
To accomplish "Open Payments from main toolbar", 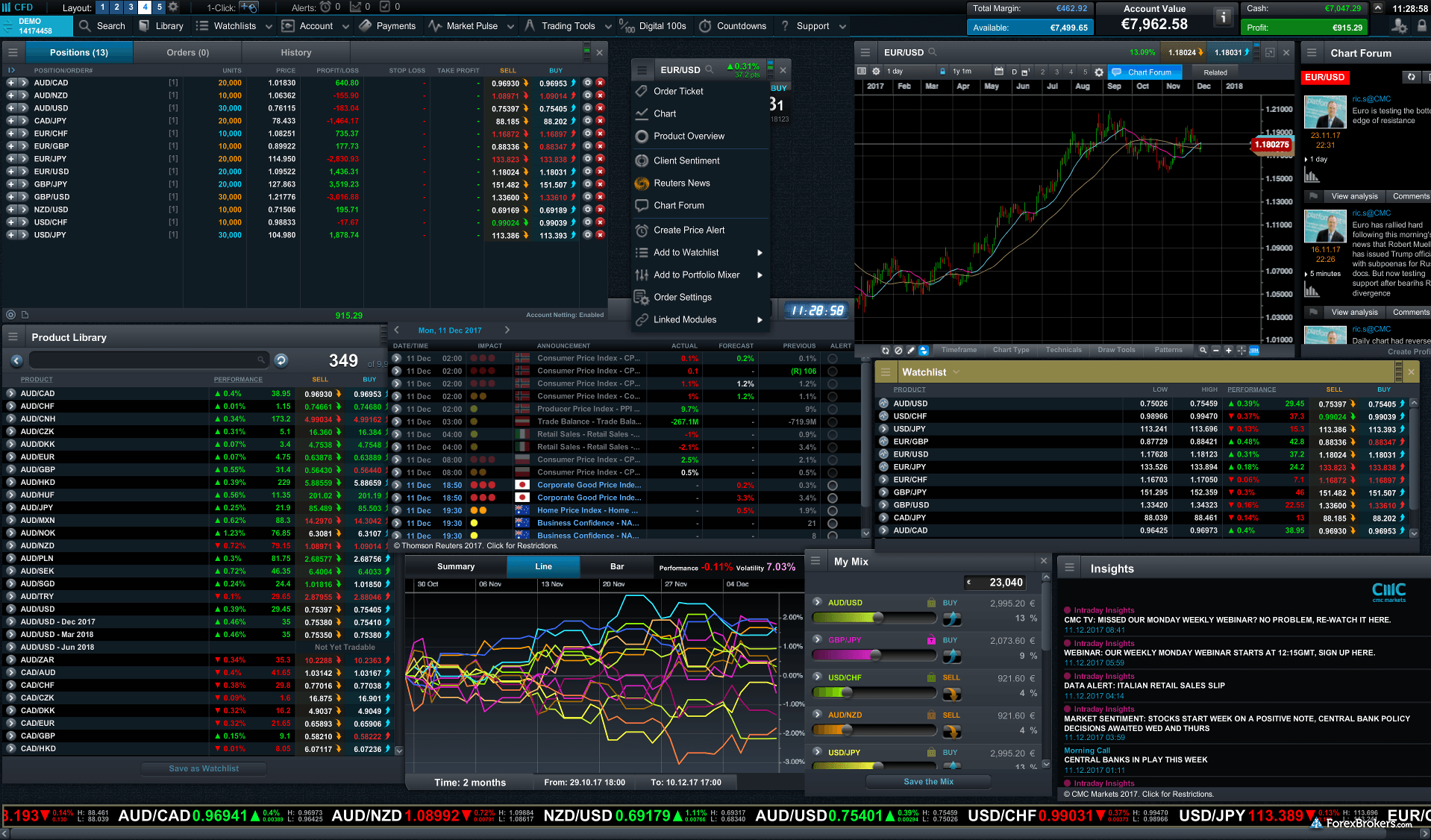I will click(387, 26).
